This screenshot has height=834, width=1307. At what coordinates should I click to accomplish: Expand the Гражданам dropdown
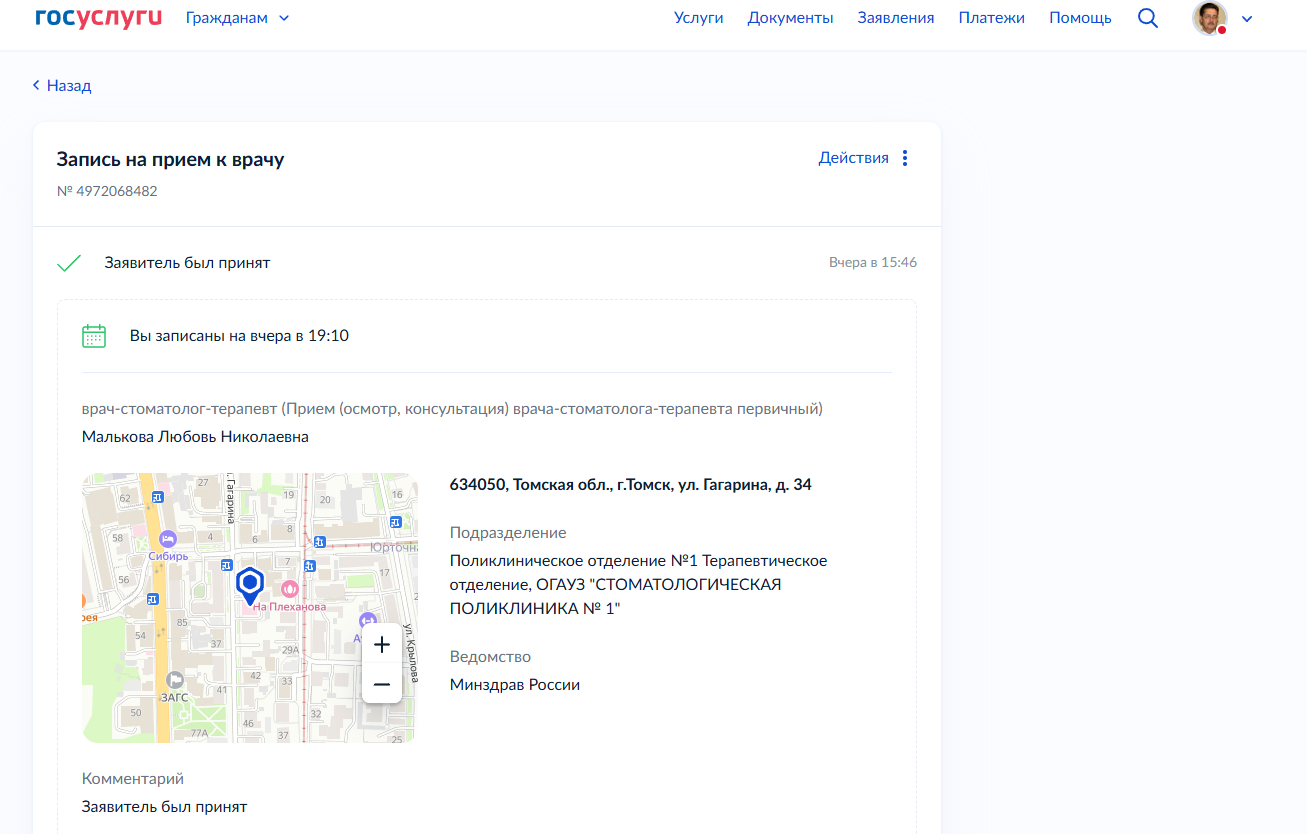point(238,18)
